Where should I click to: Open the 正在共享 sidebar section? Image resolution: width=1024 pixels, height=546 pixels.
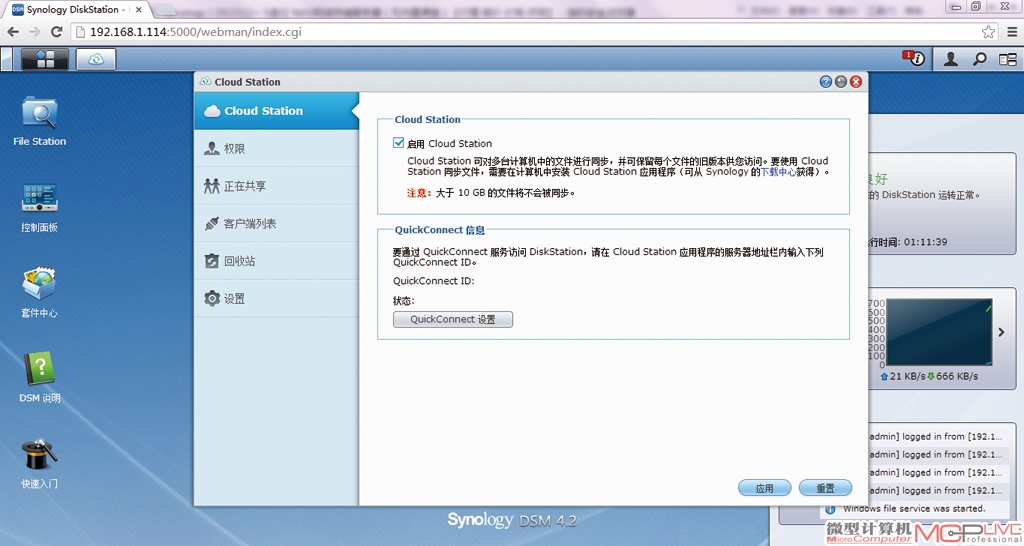pyautogui.click(x=277, y=186)
